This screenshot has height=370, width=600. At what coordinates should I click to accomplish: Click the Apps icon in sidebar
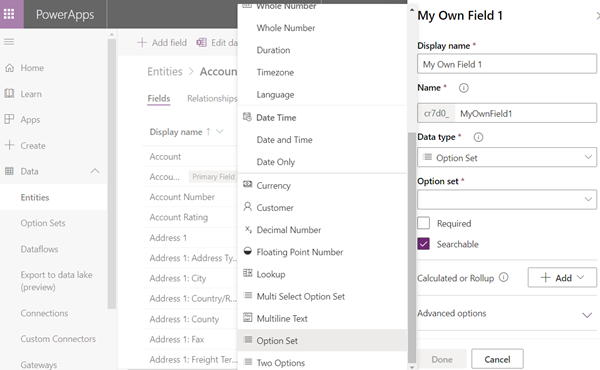[x=10, y=119]
